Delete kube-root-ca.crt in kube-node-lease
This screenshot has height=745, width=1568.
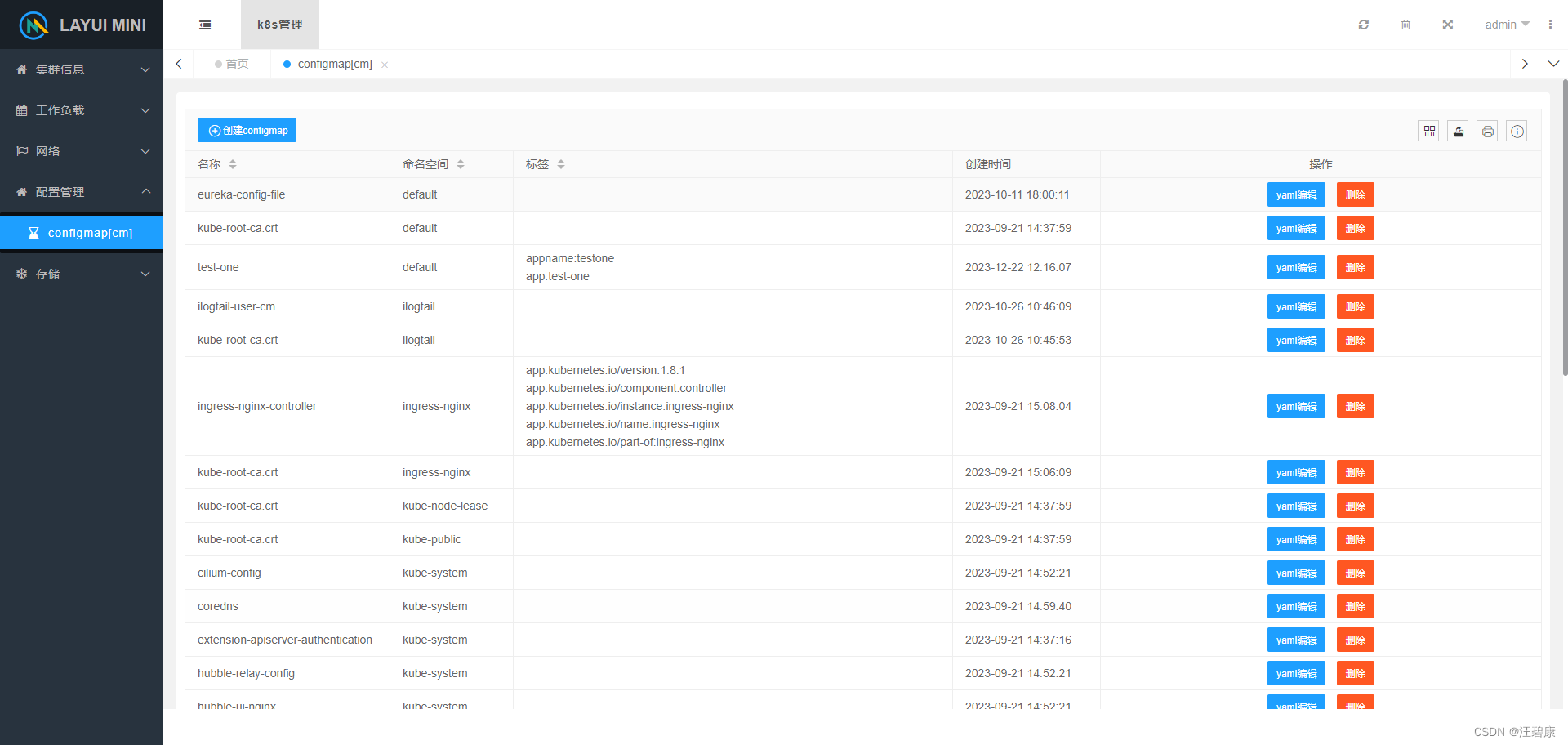[1355, 506]
